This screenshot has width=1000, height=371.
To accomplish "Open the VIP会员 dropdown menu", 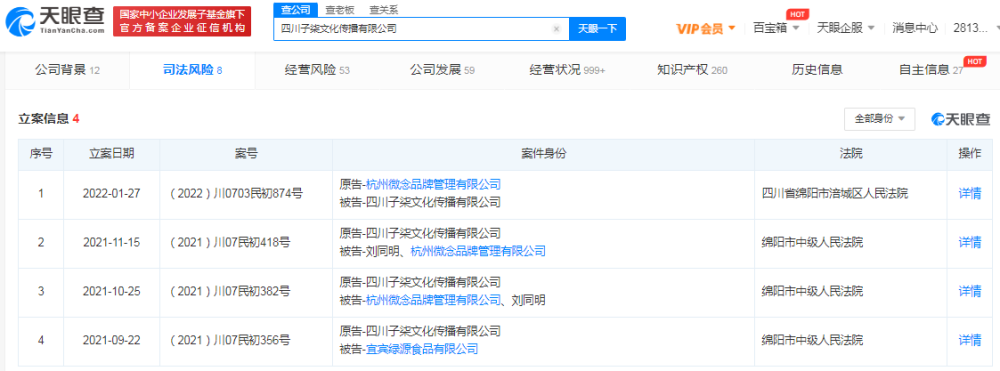I will (706, 28).
